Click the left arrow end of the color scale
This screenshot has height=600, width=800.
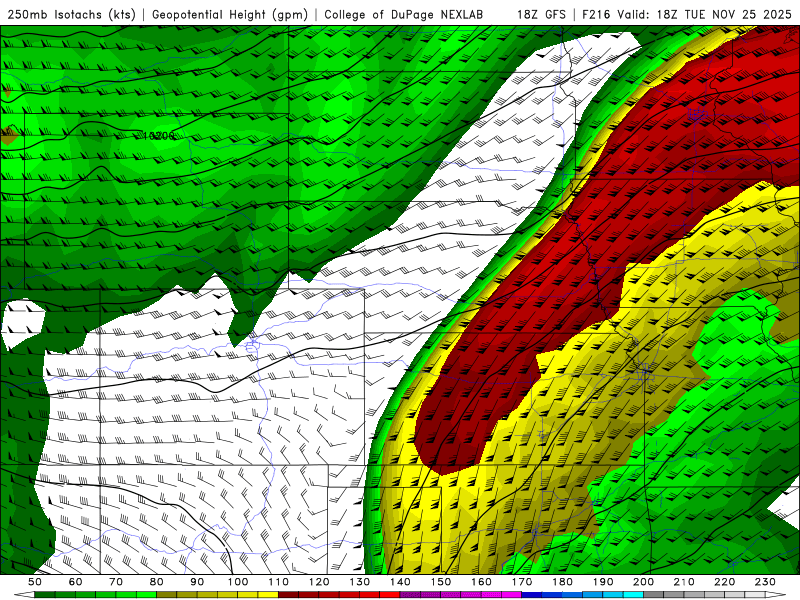pos(24,595)
